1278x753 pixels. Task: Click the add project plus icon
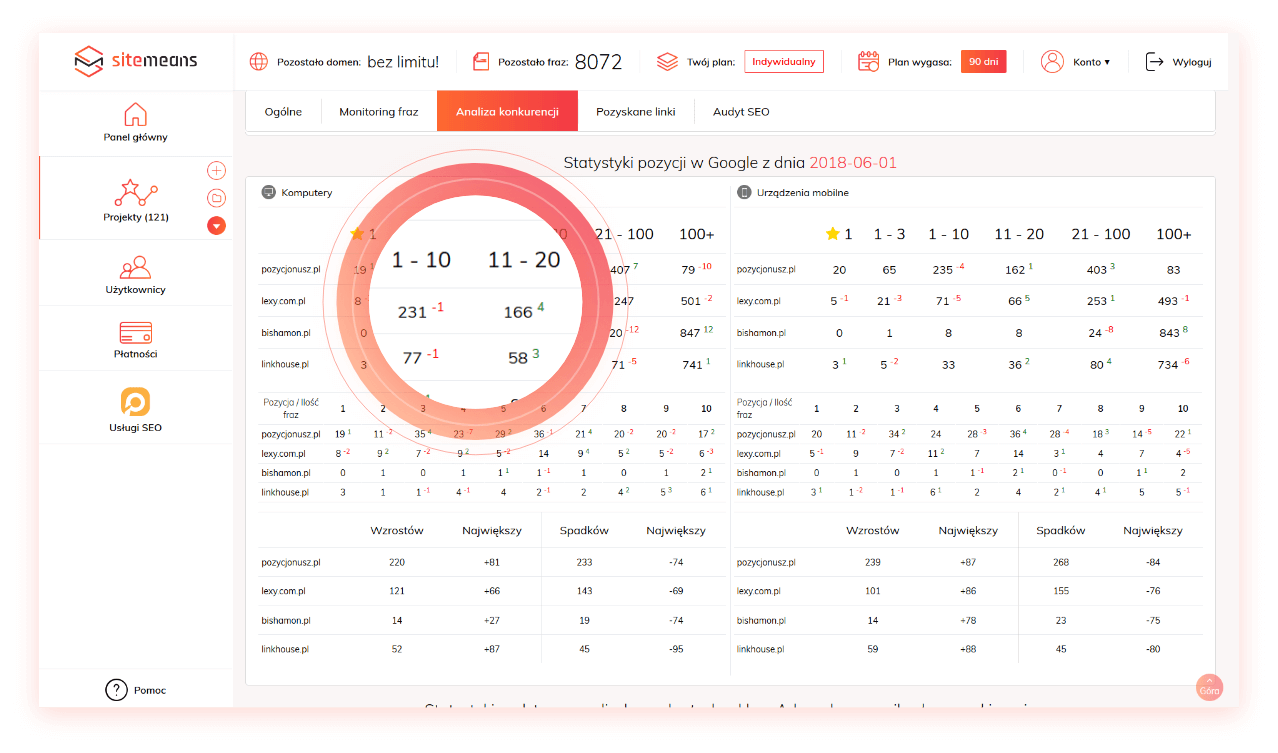click(x=216, y=171)
